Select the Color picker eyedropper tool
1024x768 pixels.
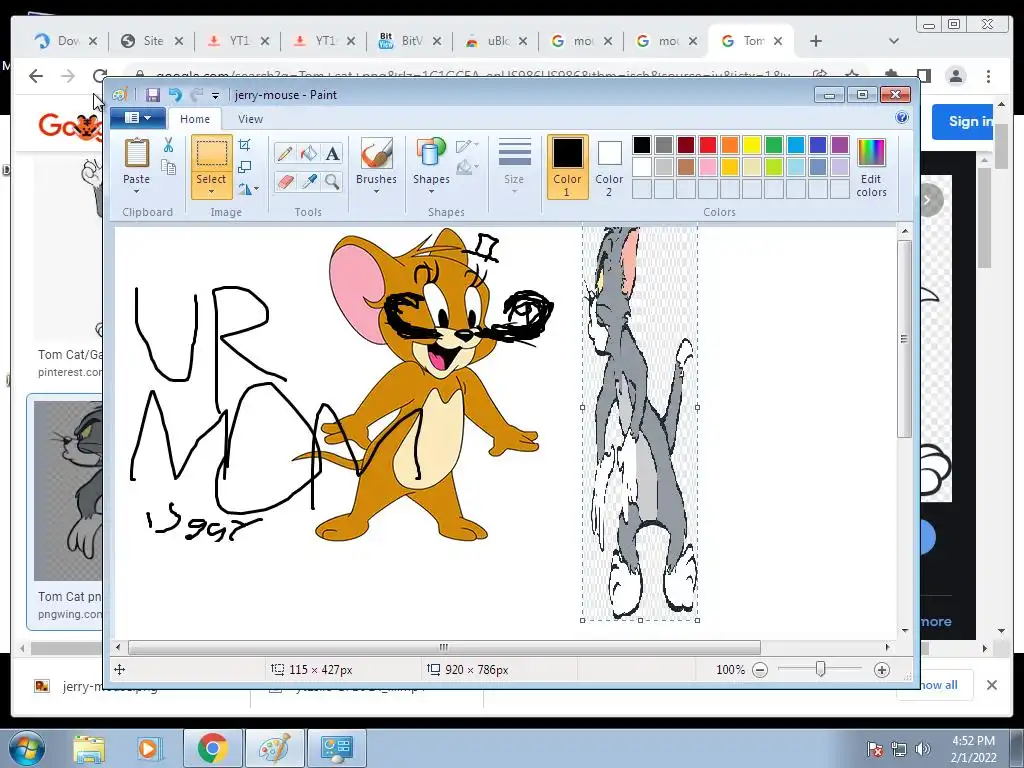pos(309,181)
